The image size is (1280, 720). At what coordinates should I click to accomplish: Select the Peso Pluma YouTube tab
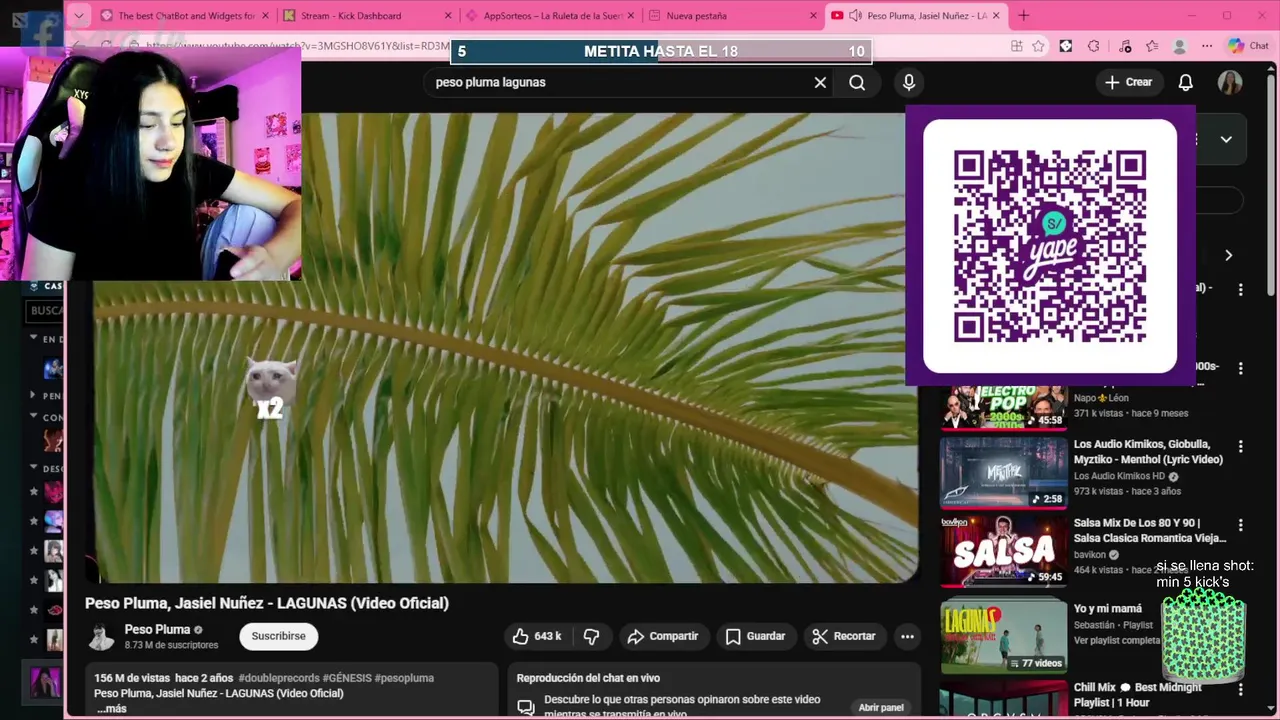(x=917, y=15)
